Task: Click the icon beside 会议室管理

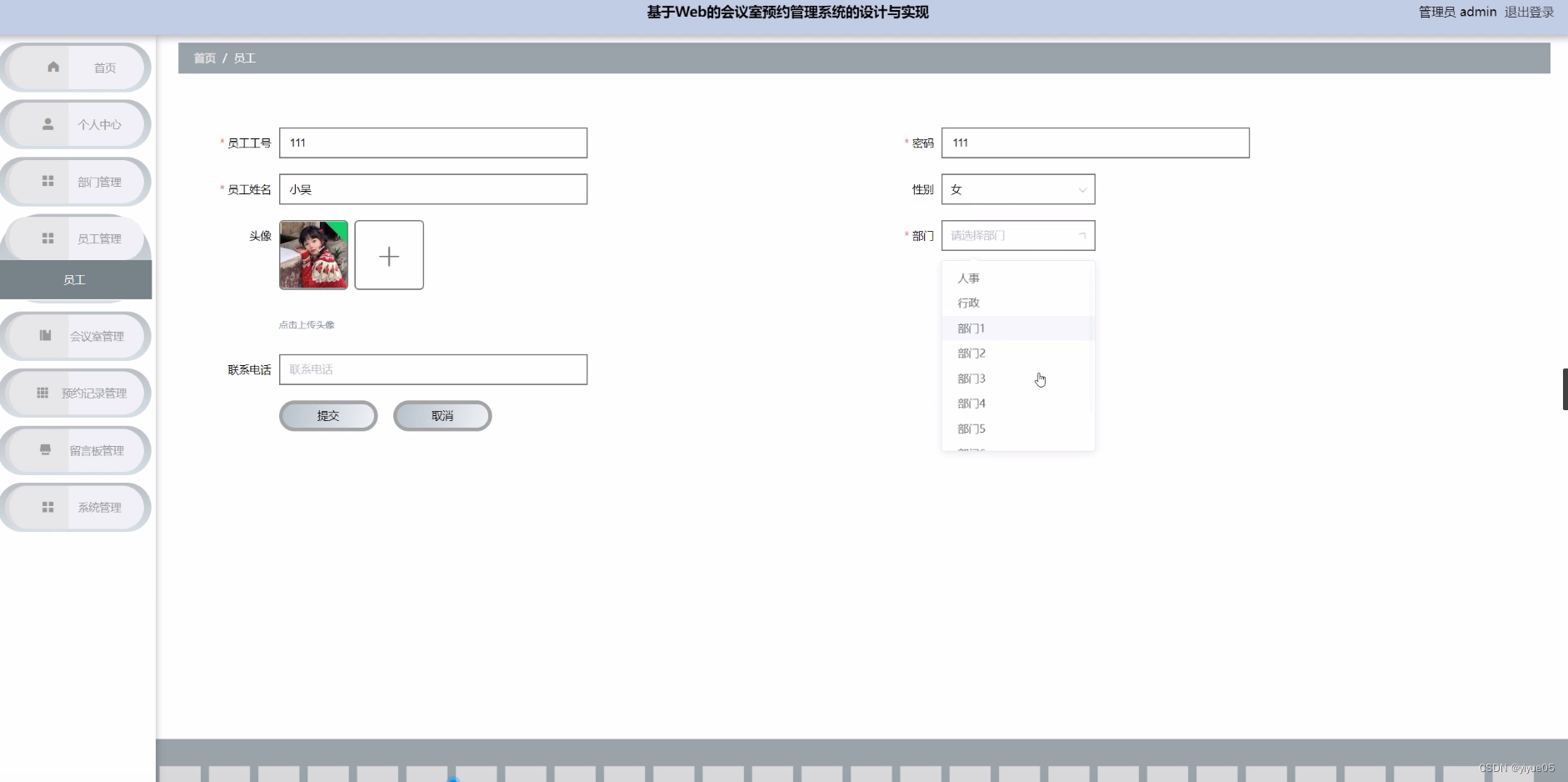Action: (46, 335)
